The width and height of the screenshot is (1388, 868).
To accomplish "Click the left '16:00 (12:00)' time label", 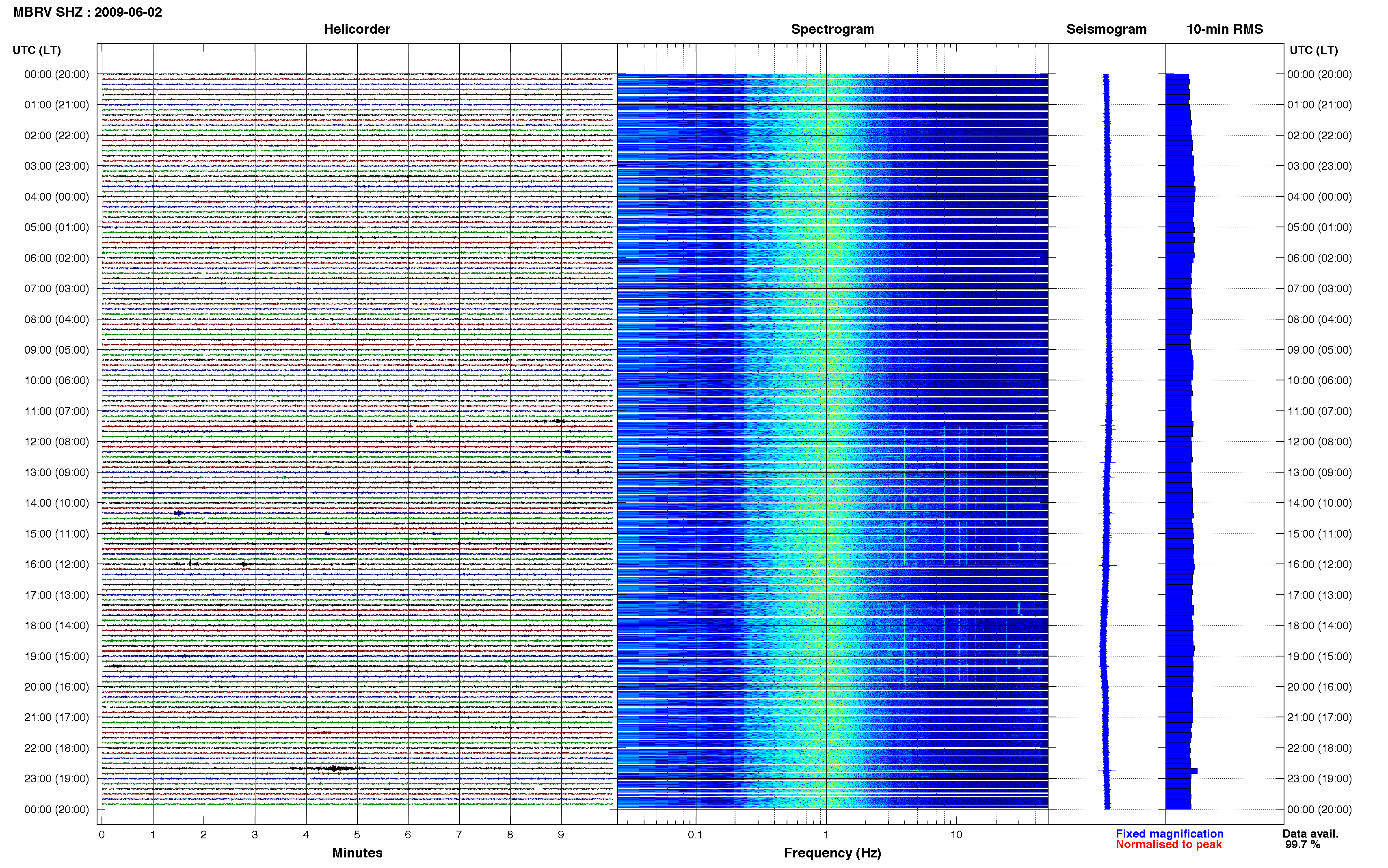I will point(56,564).
